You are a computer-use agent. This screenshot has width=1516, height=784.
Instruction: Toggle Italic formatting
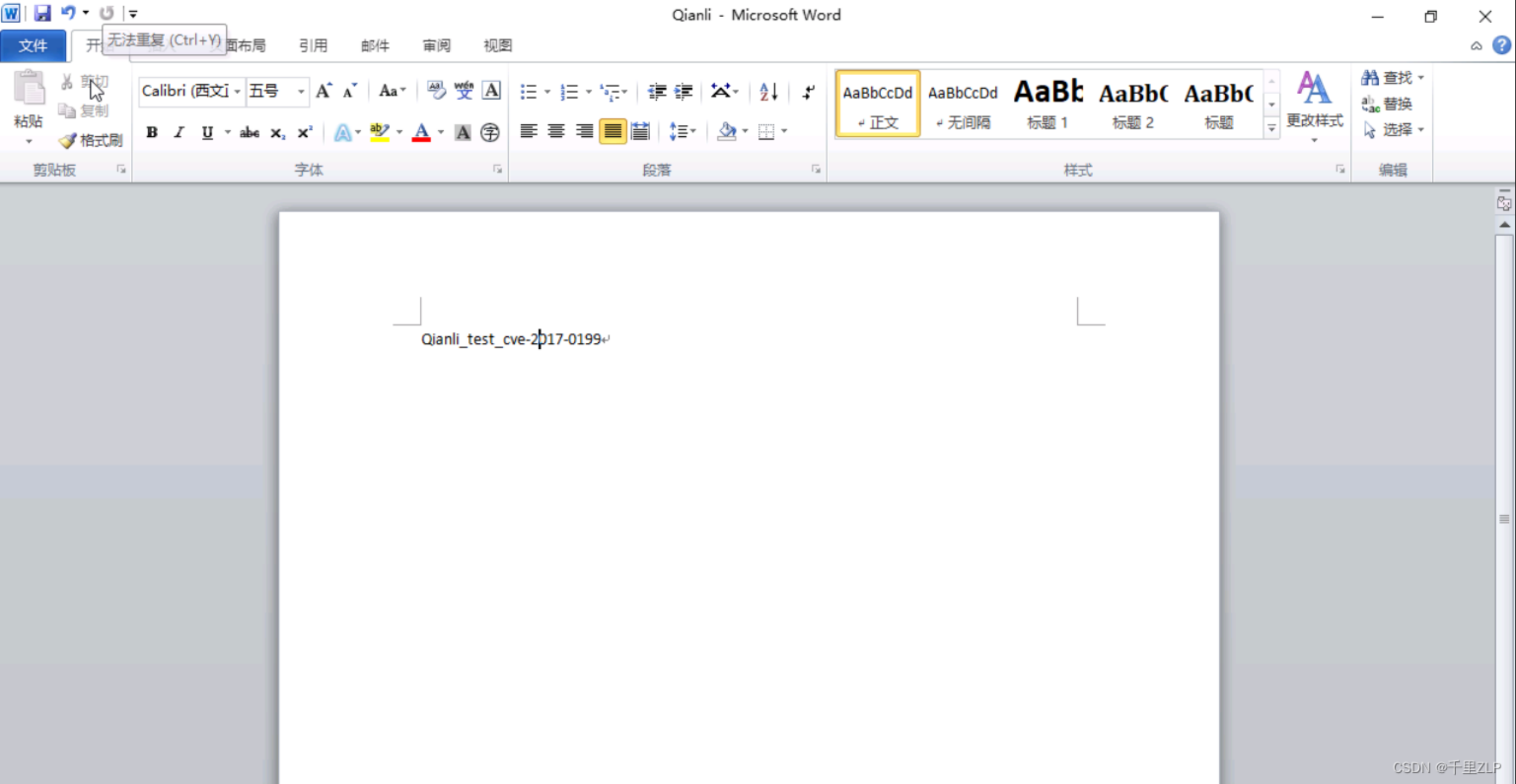click(179, 132)
